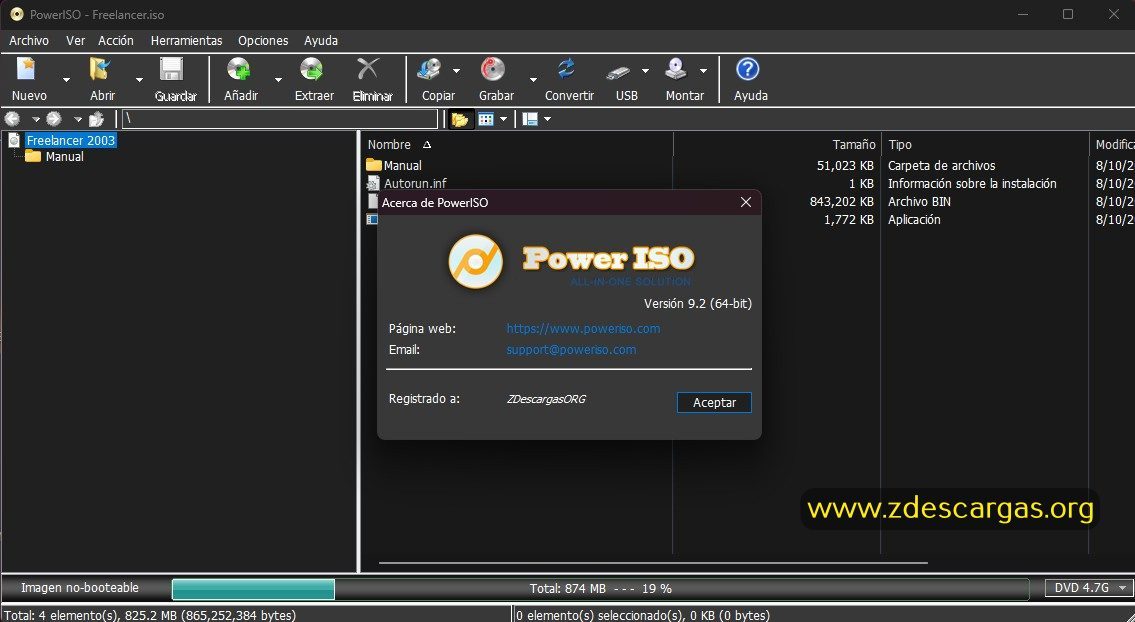Screen dimensions: 1135x622
Task: Click the Aplicación type cell
Action: pos(914,220)
